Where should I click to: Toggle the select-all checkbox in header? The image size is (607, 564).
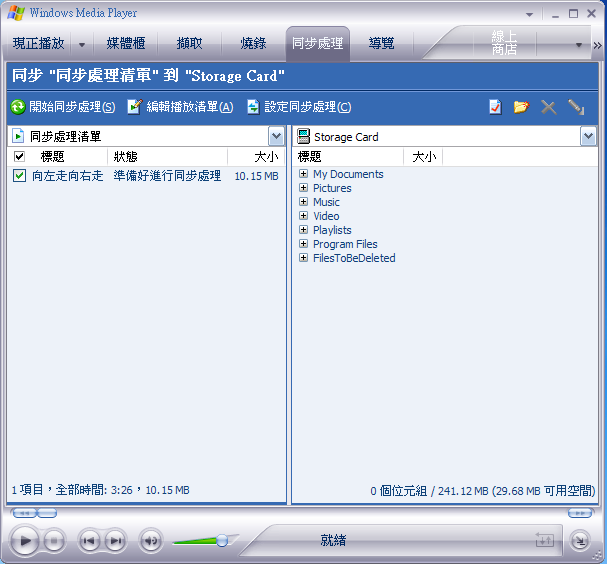click(19, 156)
